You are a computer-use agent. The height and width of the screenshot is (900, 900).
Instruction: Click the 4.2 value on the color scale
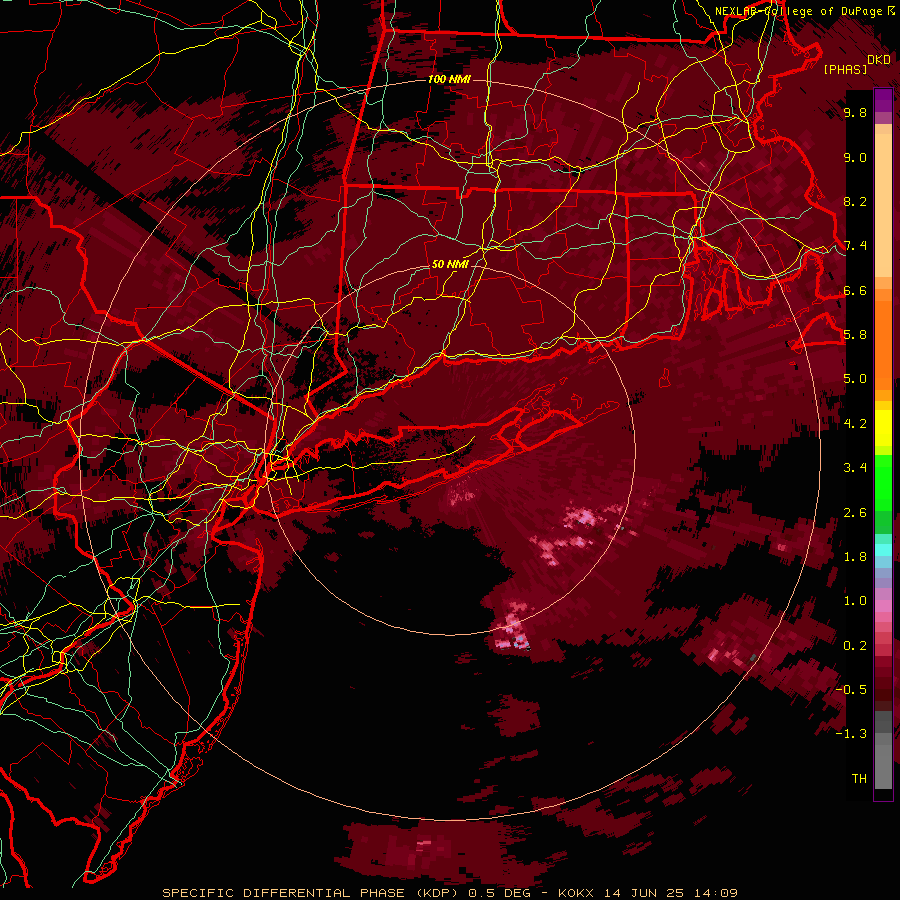coord(855,424)
